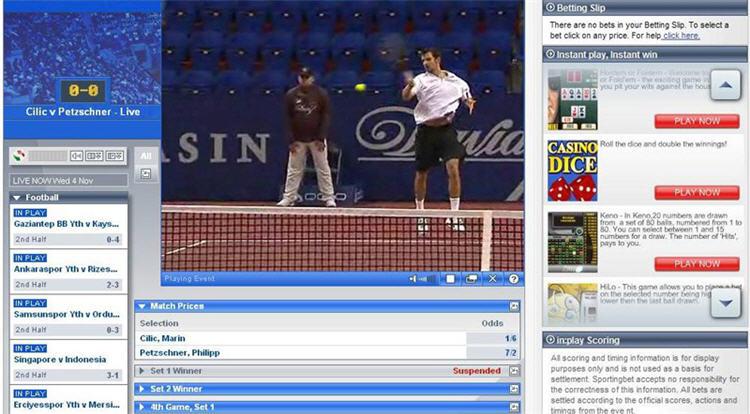This screenshot has height=414, width=750.
Task: Play Now on Casino Dice
Action: [697, 193]
